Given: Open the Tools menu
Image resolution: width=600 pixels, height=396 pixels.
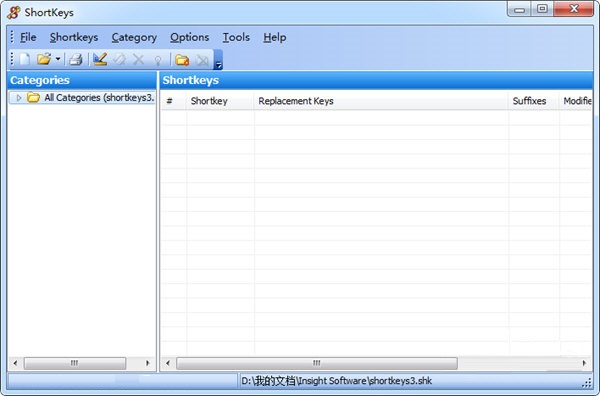Looking at the screenshot, I should (x=236, y=37).
